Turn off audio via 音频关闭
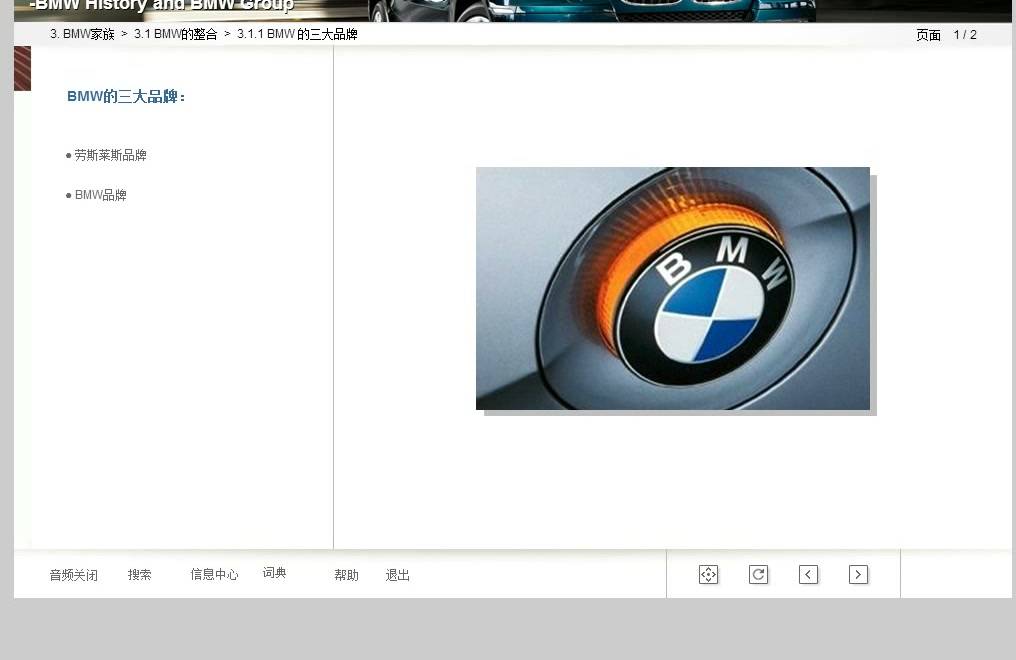Screen dimensions: 1016x660 pos(73,575)
